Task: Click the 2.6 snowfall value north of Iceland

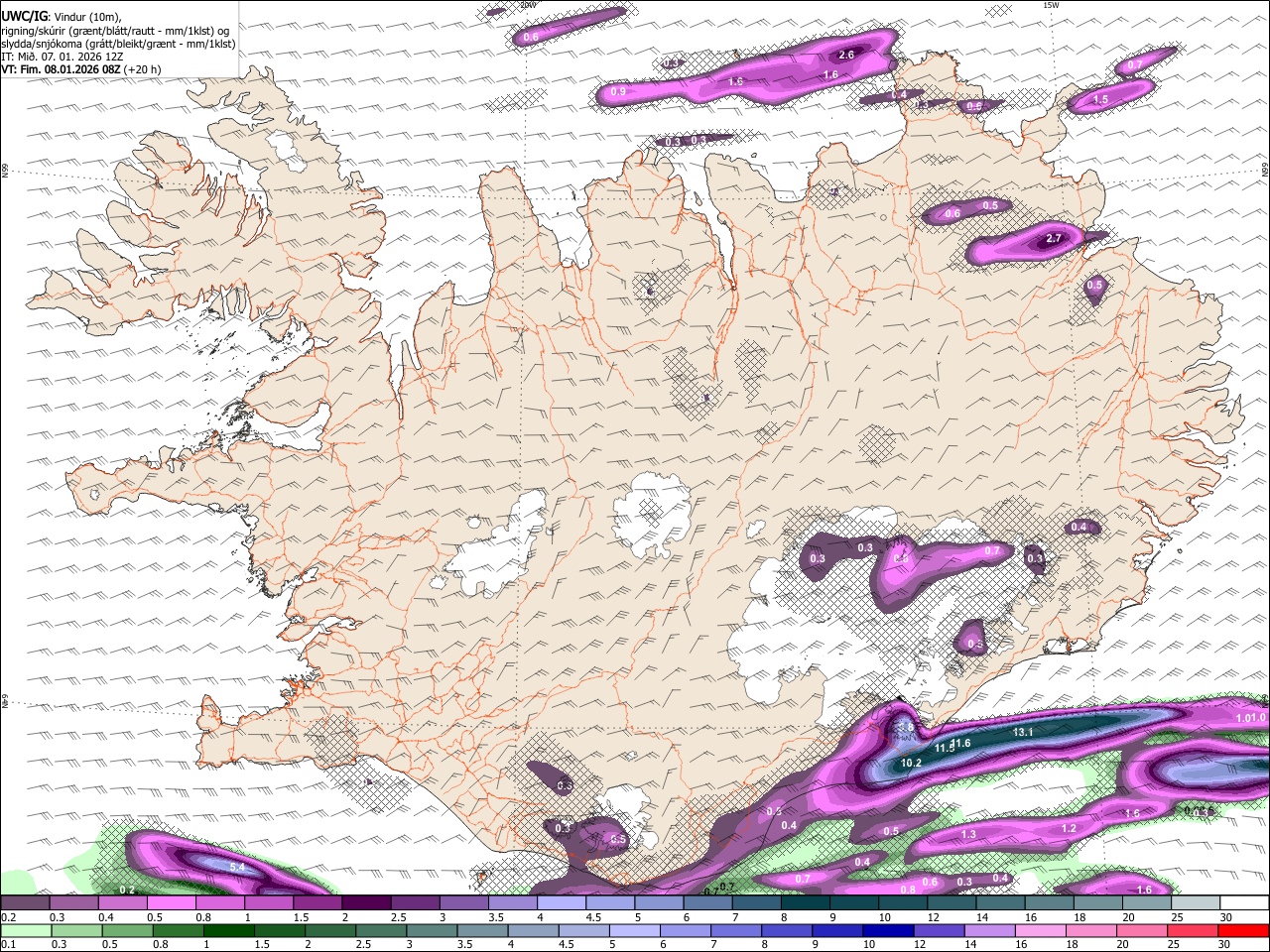Action: tap(846, 55)
